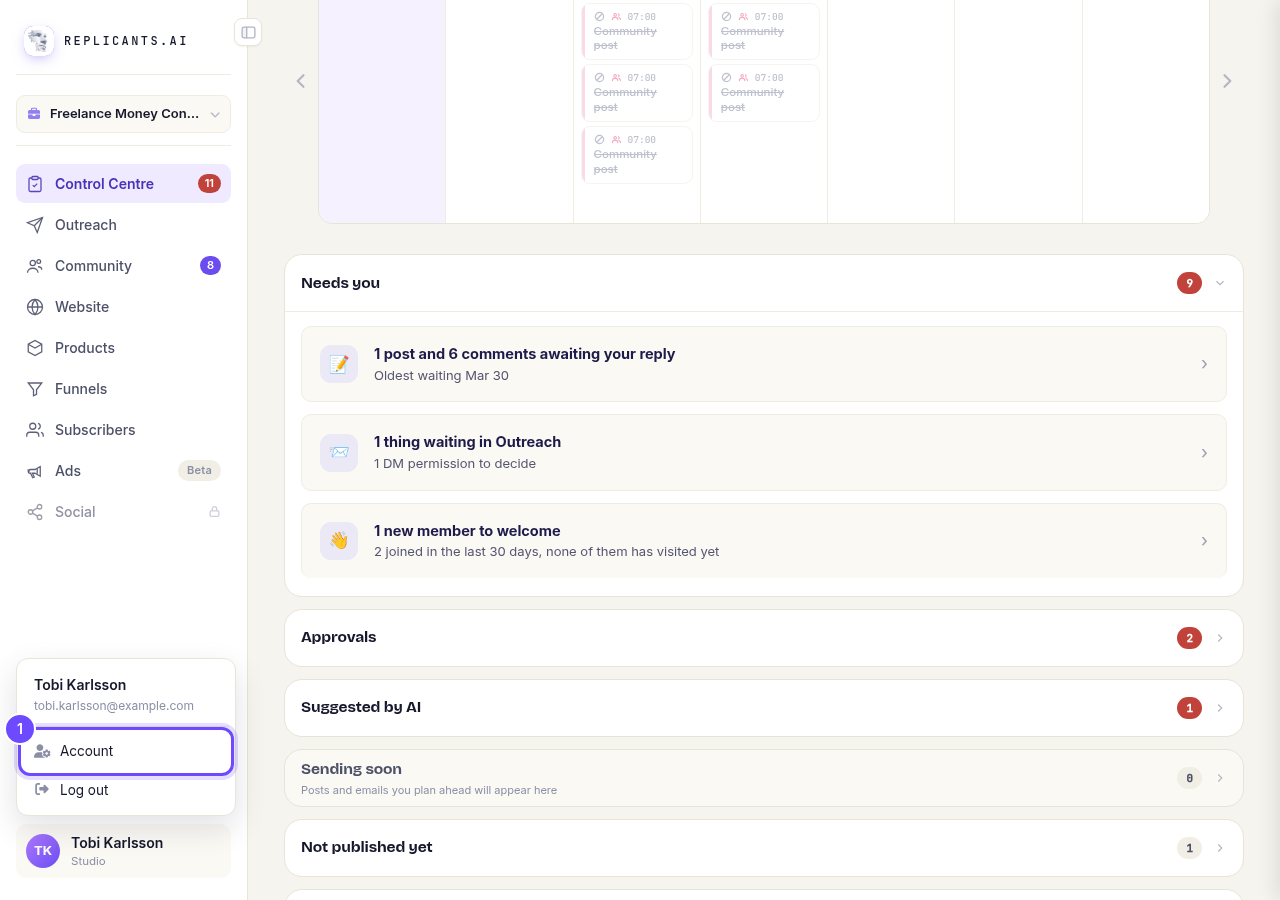Click the memo emoji icon
The height and width of the screenshot is (900, 1280).
[339, 364]
